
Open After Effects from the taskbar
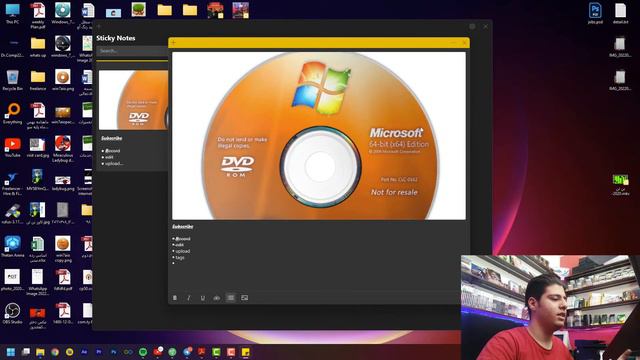[84, 352]
